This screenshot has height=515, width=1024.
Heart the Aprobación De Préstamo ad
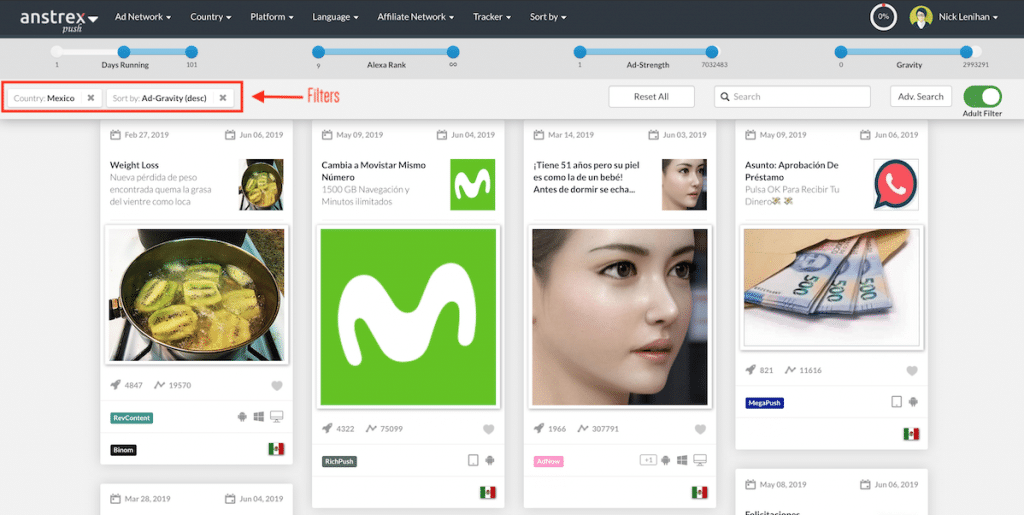coord(912,370)
